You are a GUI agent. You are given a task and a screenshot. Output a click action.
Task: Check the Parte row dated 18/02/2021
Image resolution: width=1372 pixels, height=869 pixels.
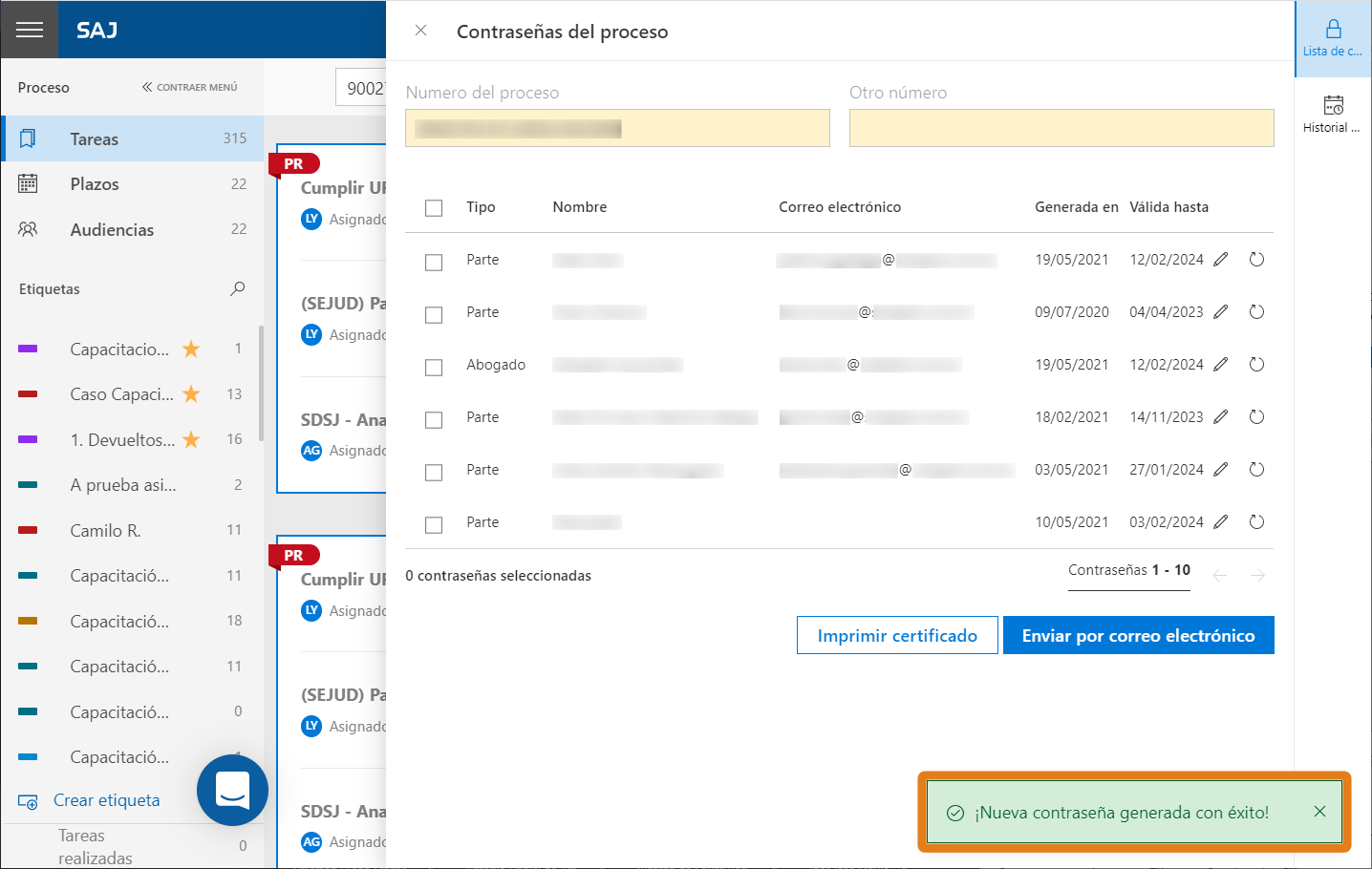[434, 420]
